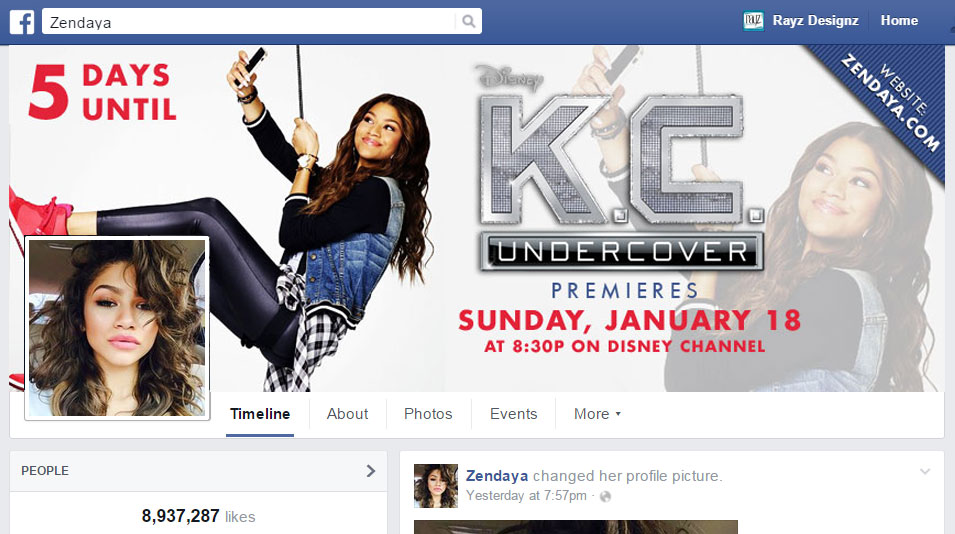Viewport: 955px width, 534px height.
Task: Open Zendaya's small post avatar
Action: pyautogui.click(x=435, y=486)
